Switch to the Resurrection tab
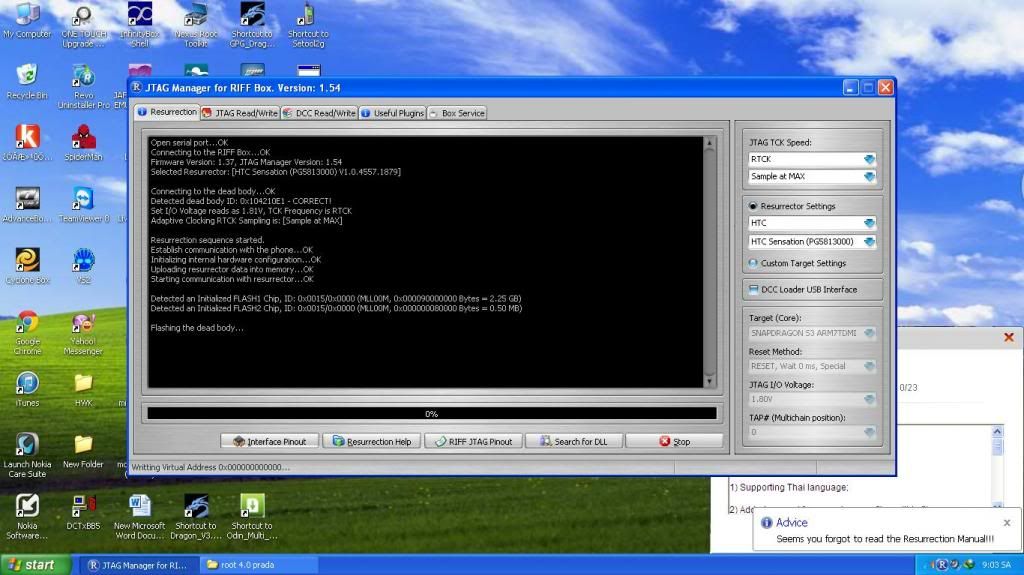1024x575 pixels. coord(167,112)
